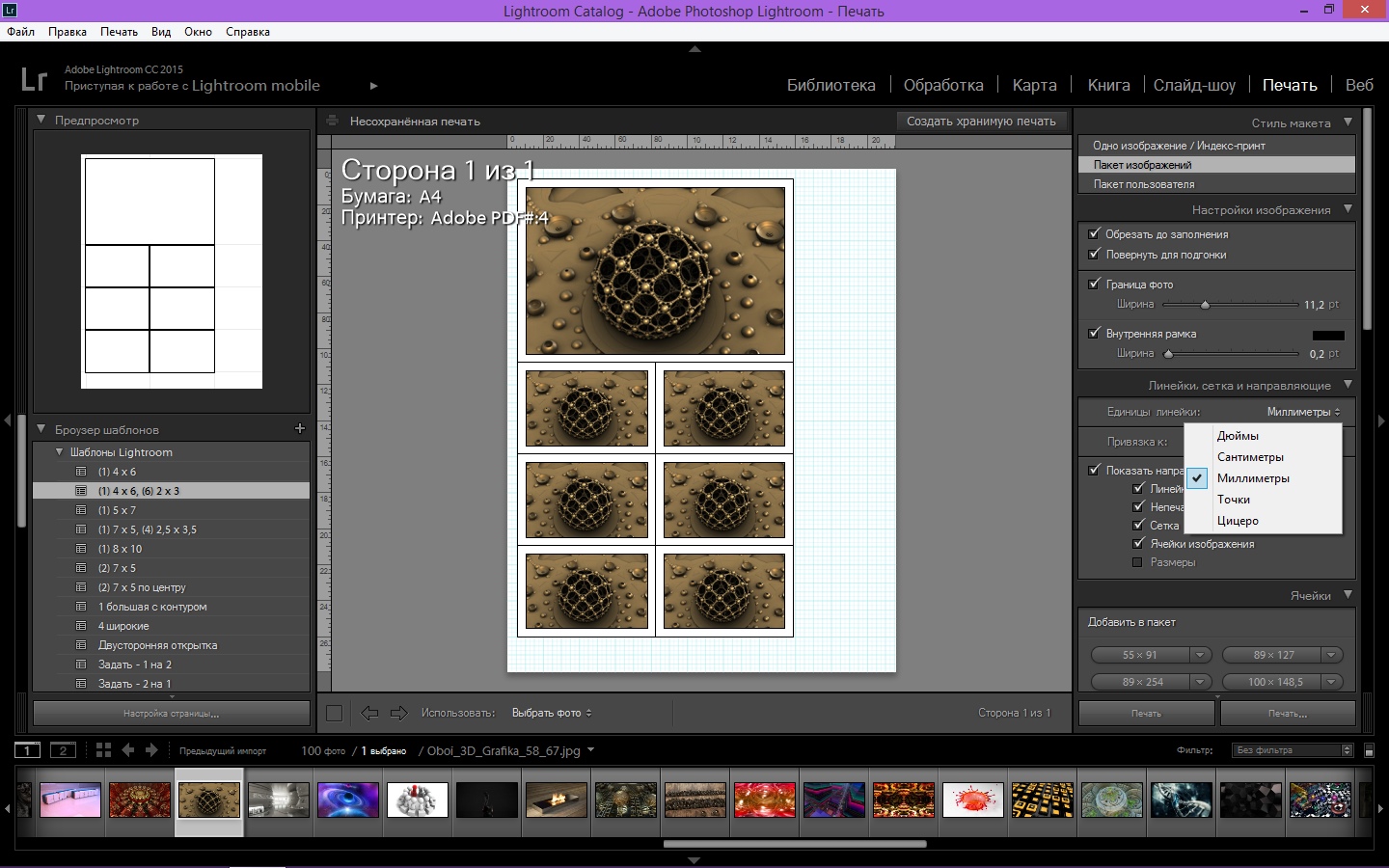Click the Настройка страницы button

click(x=171, y=714)
